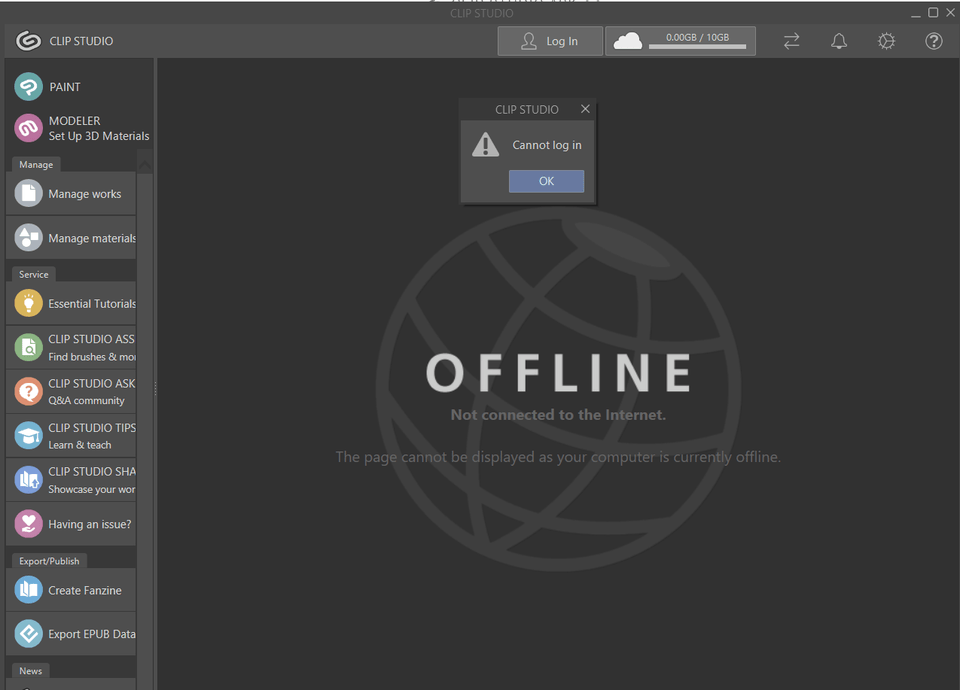The image size is (960, 690).
Task: Open help question mark icon
Action: [933, 41]
